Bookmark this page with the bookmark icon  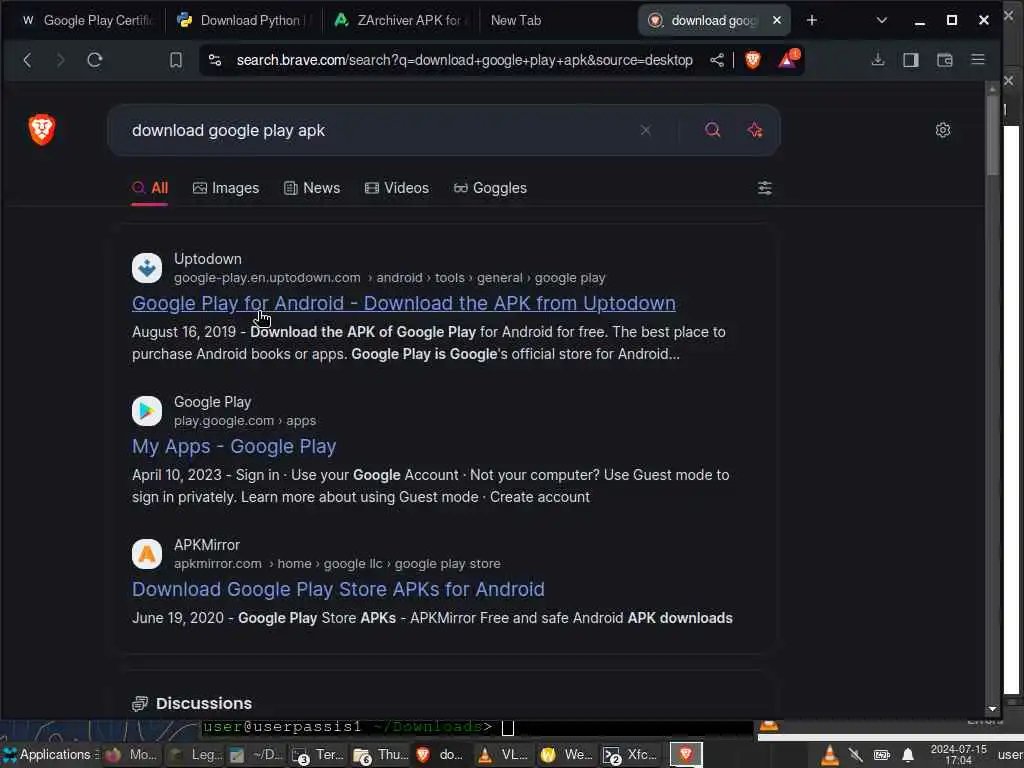click(x=176, y=60)
